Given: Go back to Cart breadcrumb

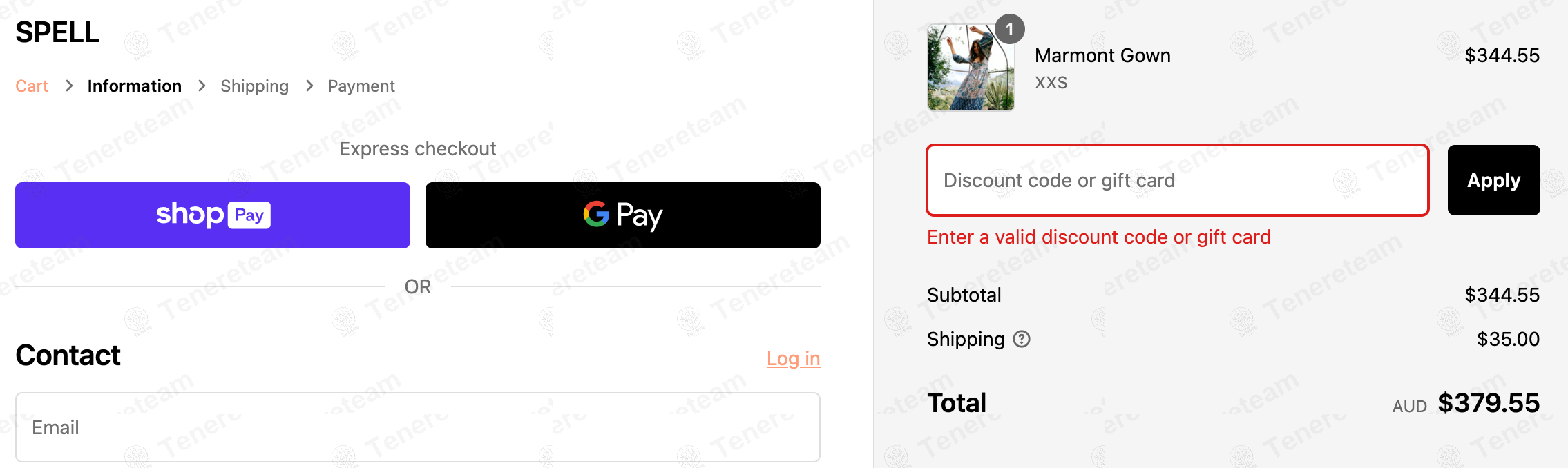Looking at the screenshot, I should (x=32, y=86).
